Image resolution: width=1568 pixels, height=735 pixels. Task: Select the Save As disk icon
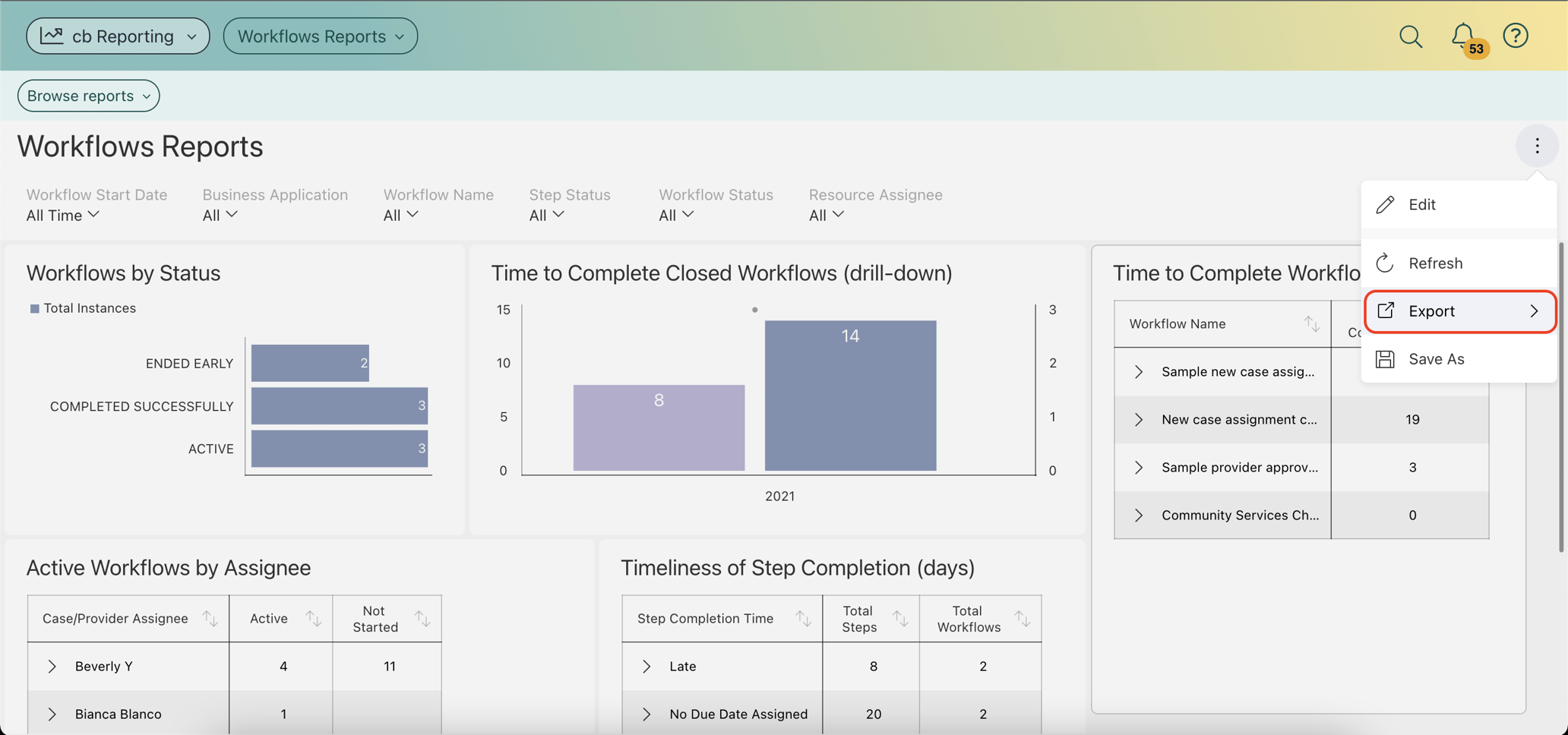tap(1385, 358)
